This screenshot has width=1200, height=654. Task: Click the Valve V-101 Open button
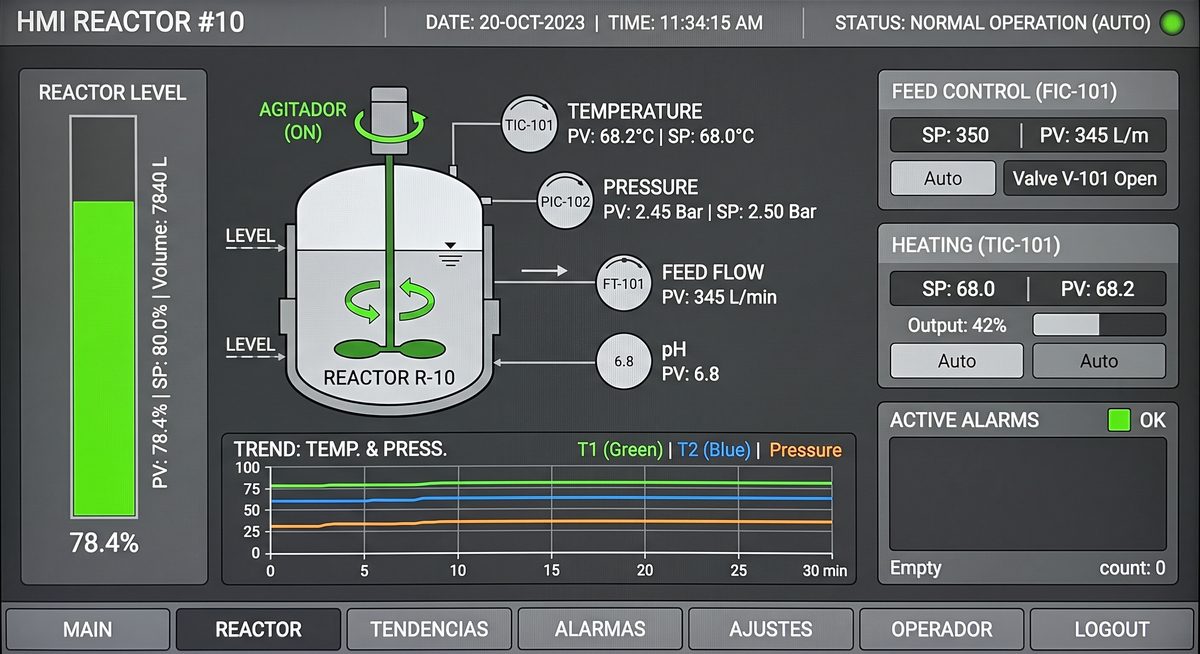pos(1084,179)
